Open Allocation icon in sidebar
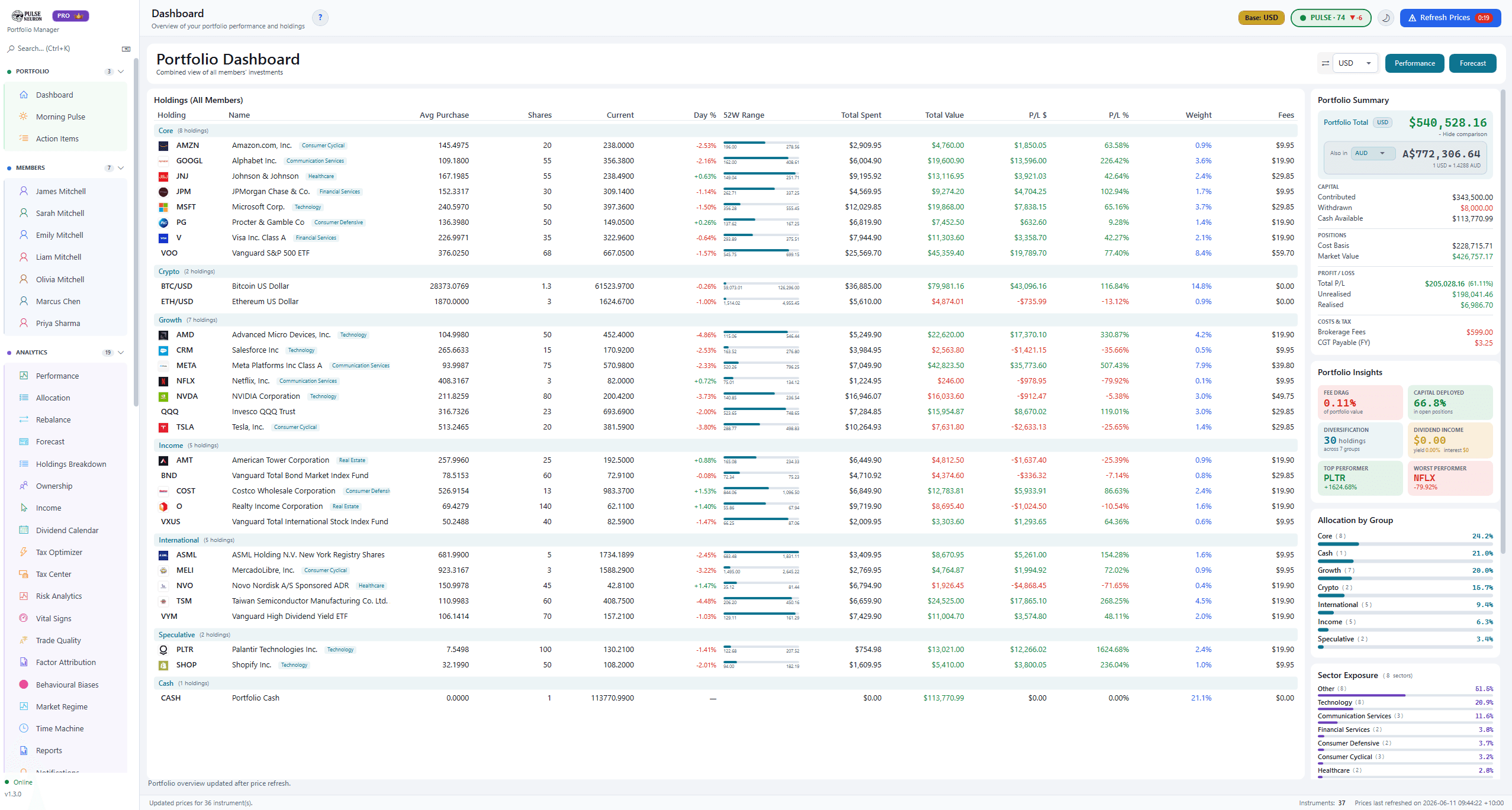Viewport: 1512px width, 810px height. click(24, 398)
